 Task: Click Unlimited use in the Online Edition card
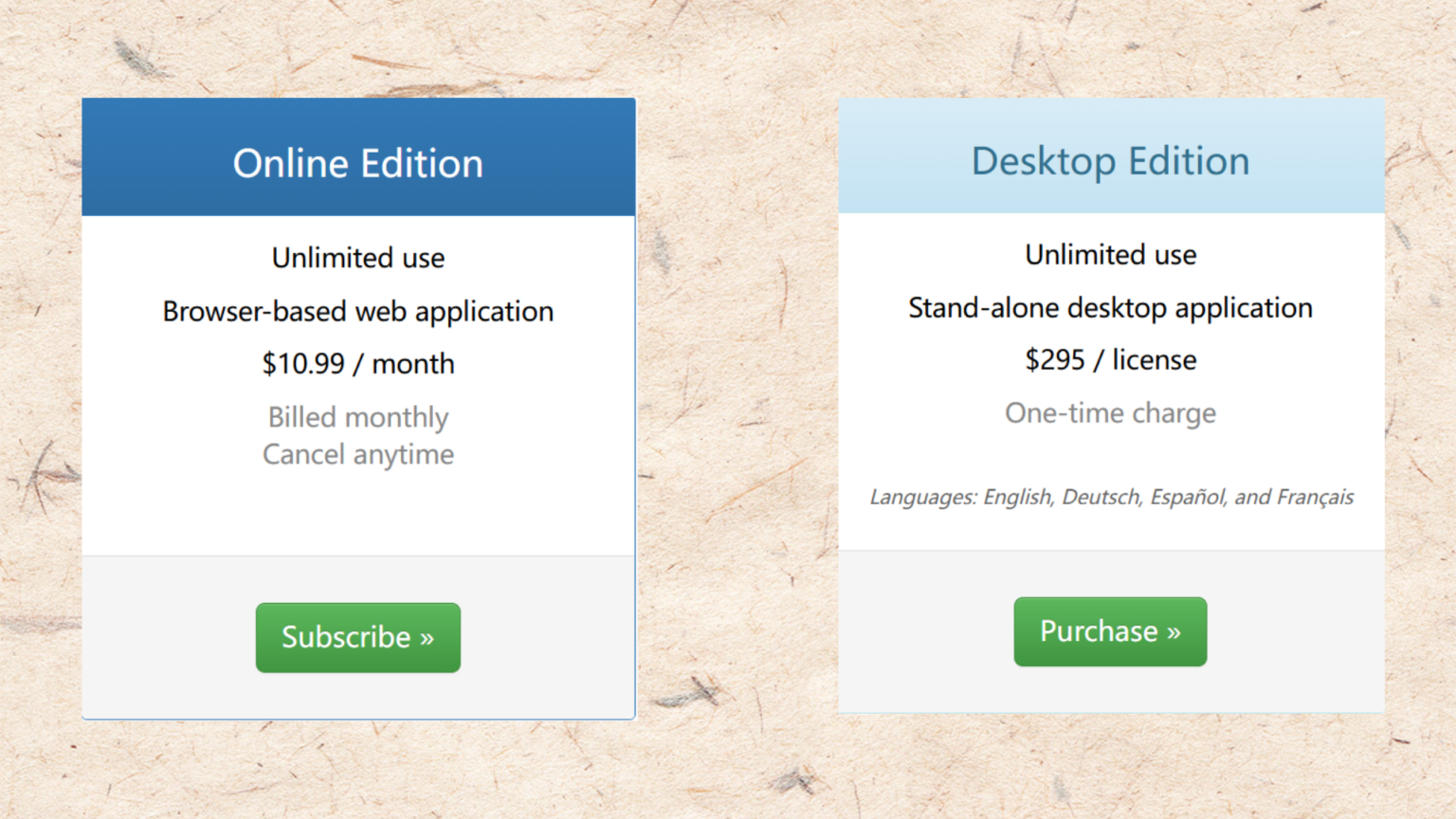pyautogui.click(x=357, y=257)
